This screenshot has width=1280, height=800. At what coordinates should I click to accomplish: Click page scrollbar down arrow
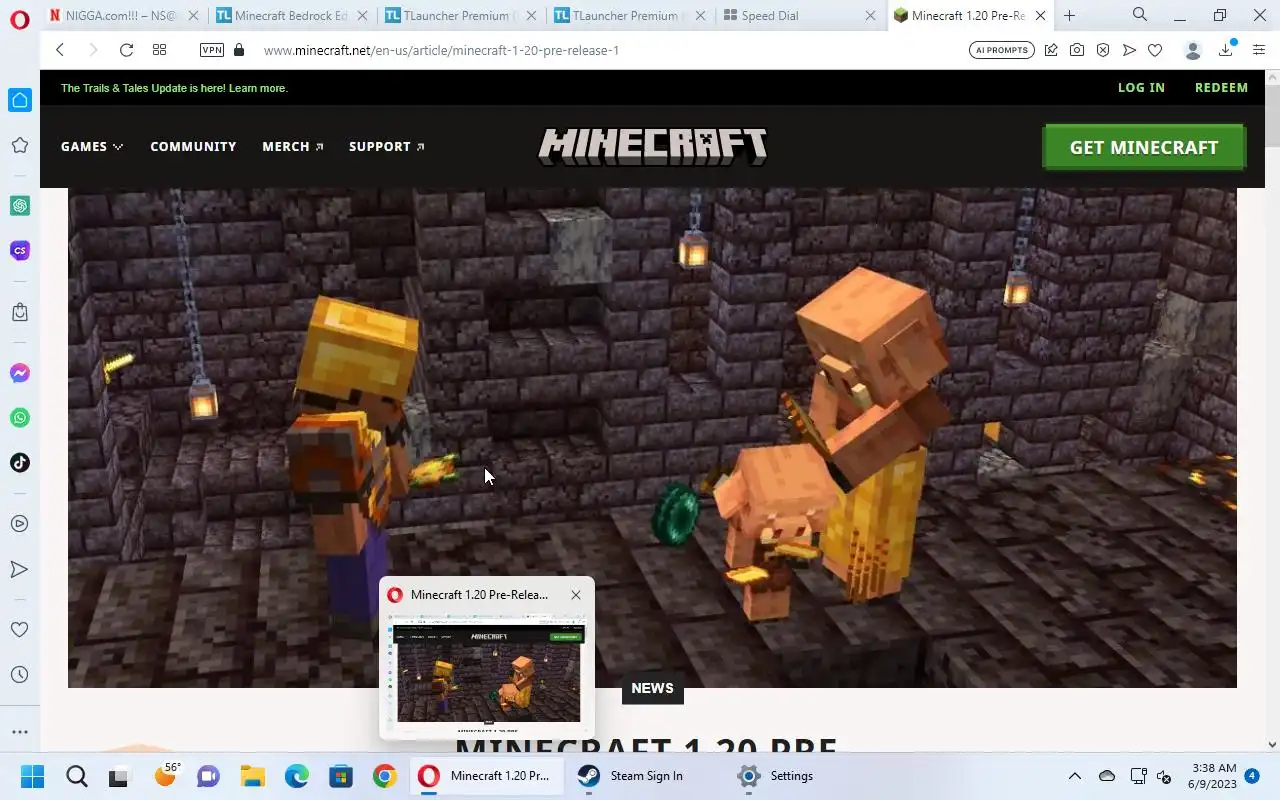coord(1273,744)
